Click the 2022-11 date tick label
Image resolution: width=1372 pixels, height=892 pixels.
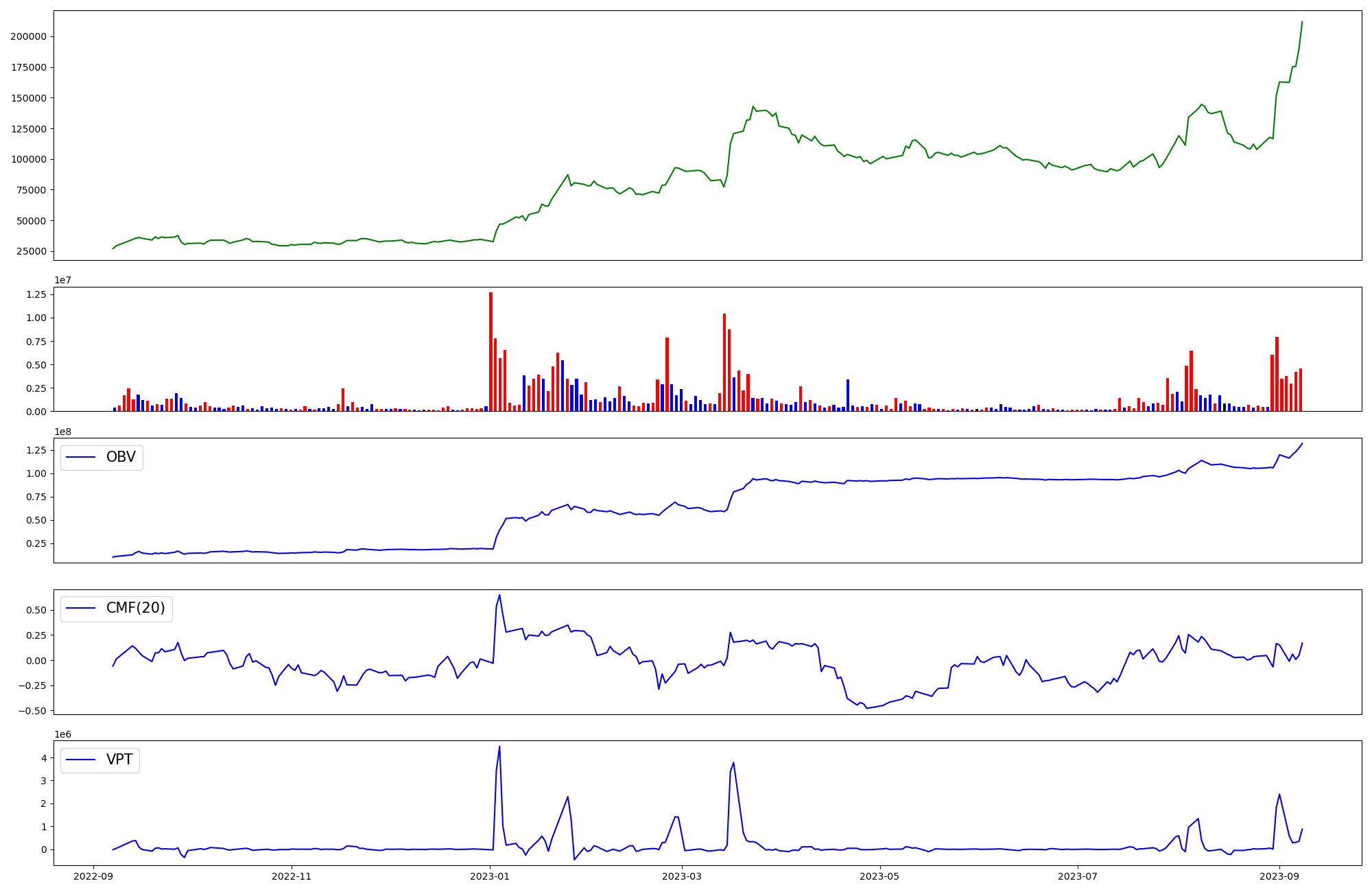click(x=292, y=876)
